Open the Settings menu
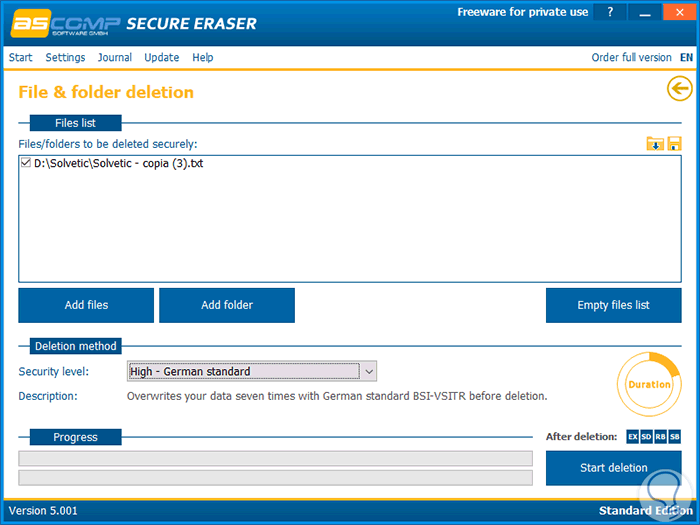This screenshot has width=700, height=525. tap(65, 58)
